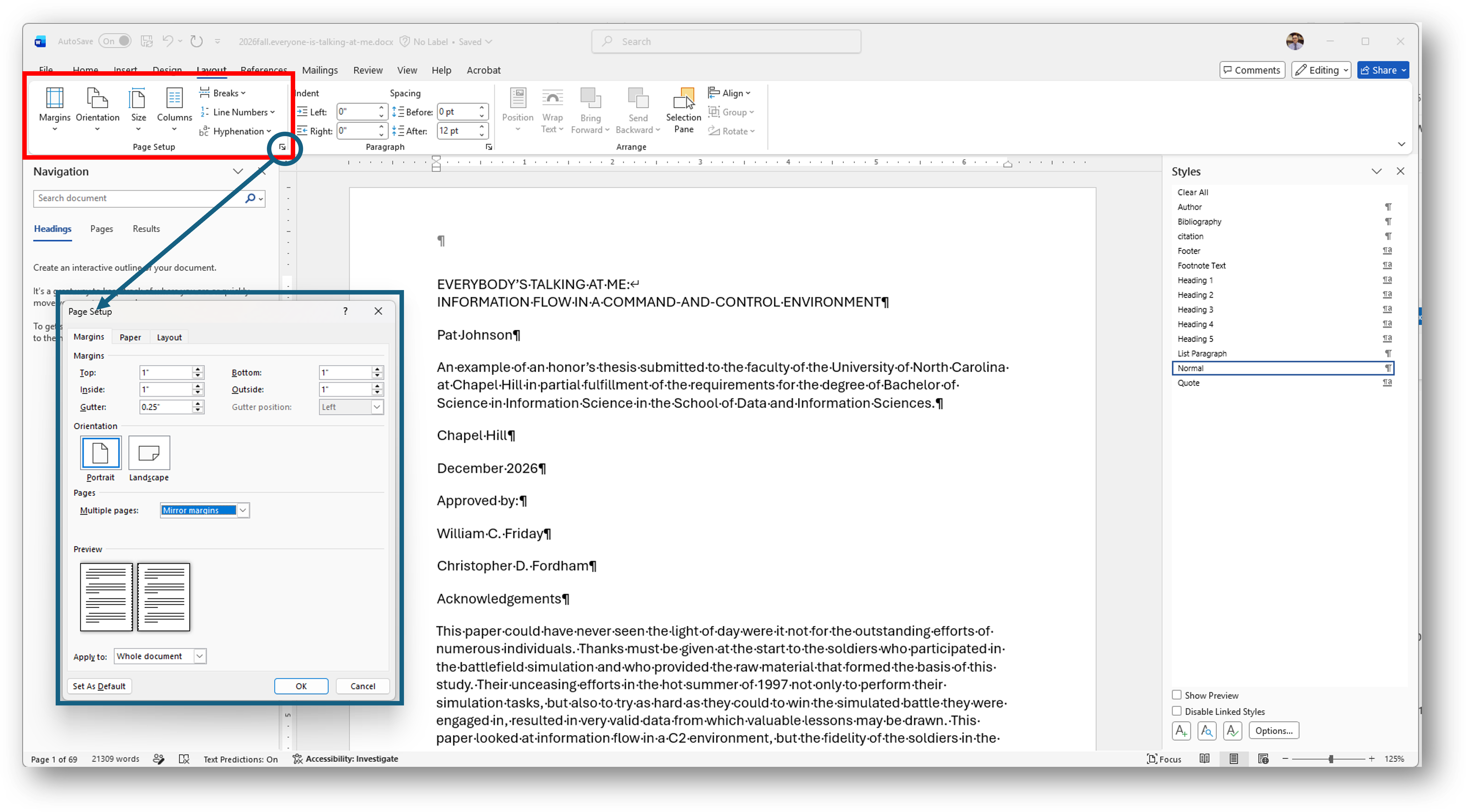Adjust the zoom slider
Image resolution: width=1467 pixels, height=812 pixels.
(x=1331, y=759)
